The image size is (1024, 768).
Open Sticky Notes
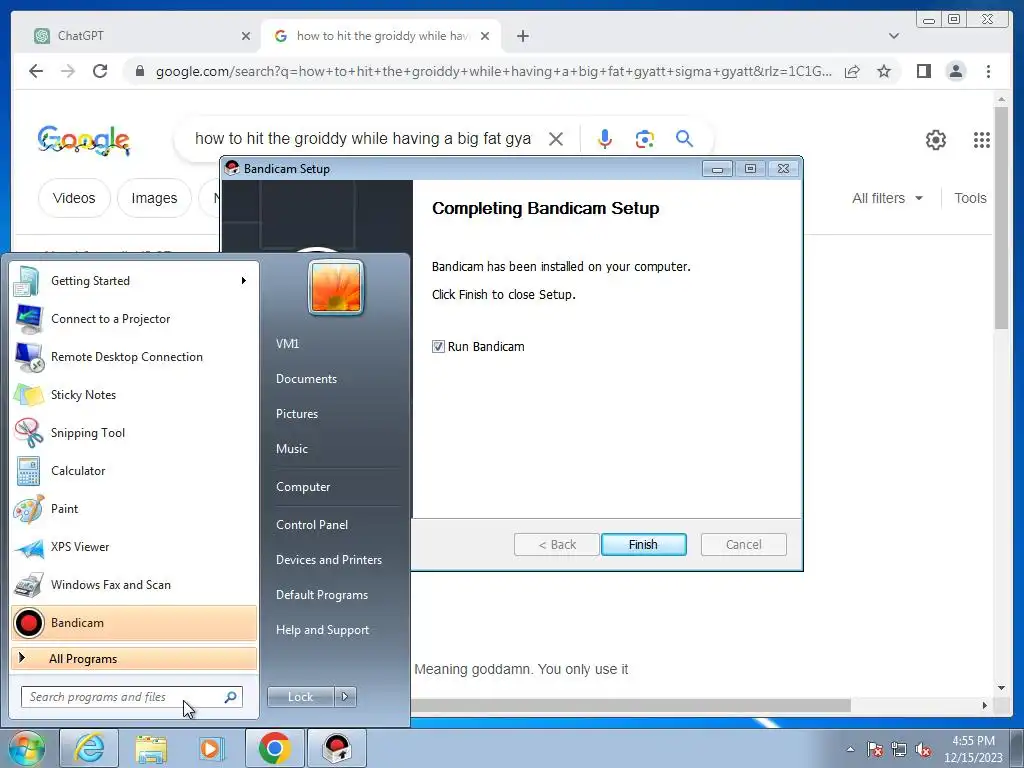click(134, 394)
